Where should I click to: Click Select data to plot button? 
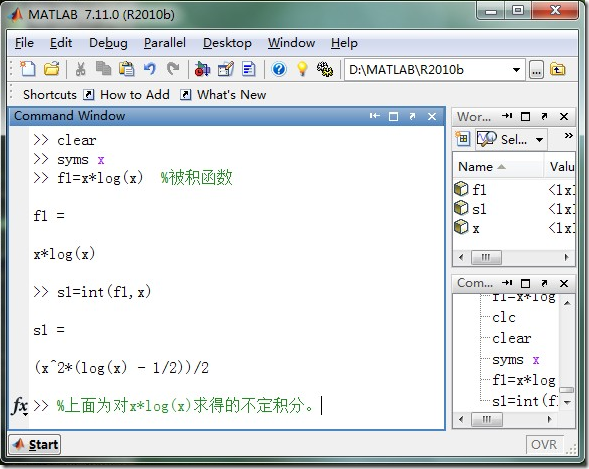502,139
